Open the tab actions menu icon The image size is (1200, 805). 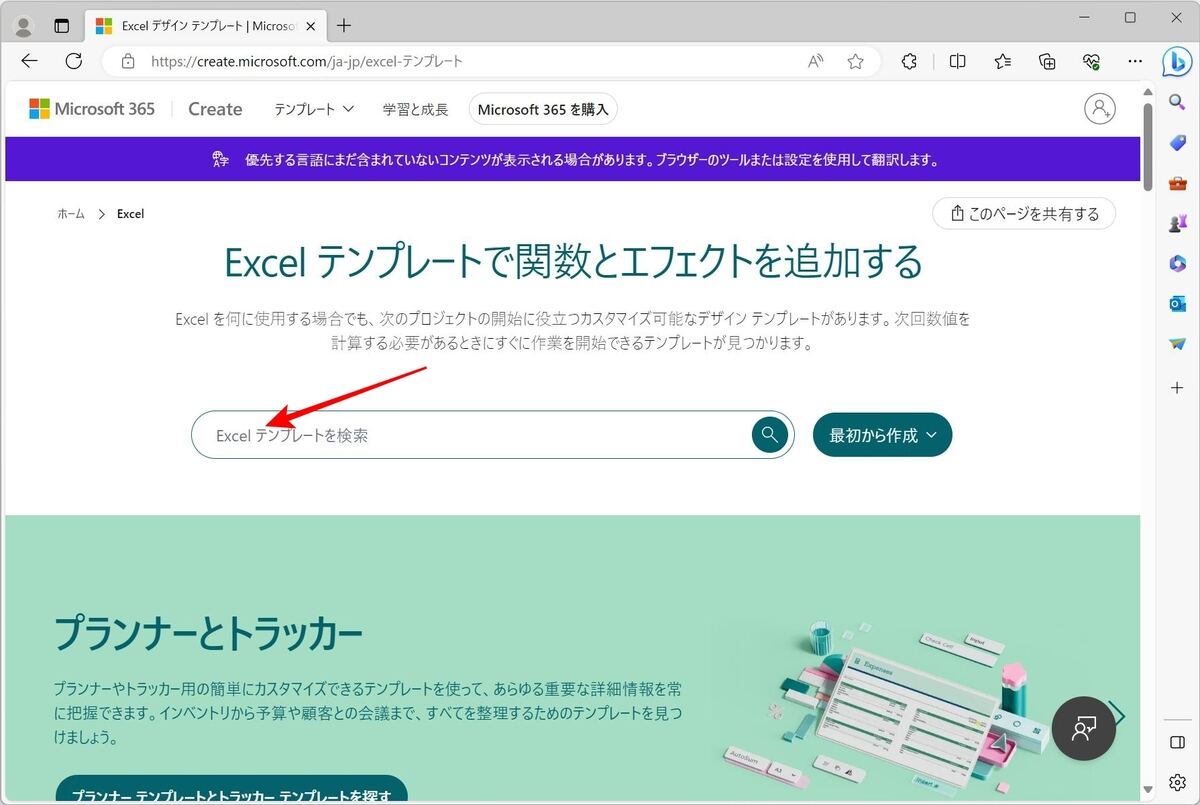point(62,26)
